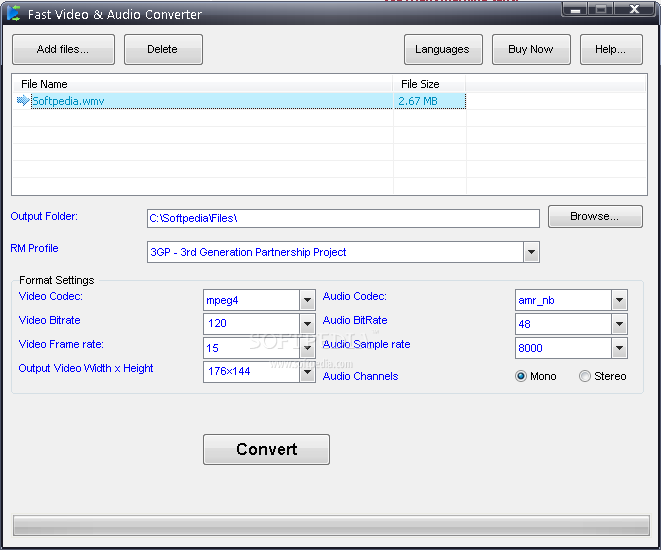
Task: Click the Output Folder label
Action: coord(44,216)
